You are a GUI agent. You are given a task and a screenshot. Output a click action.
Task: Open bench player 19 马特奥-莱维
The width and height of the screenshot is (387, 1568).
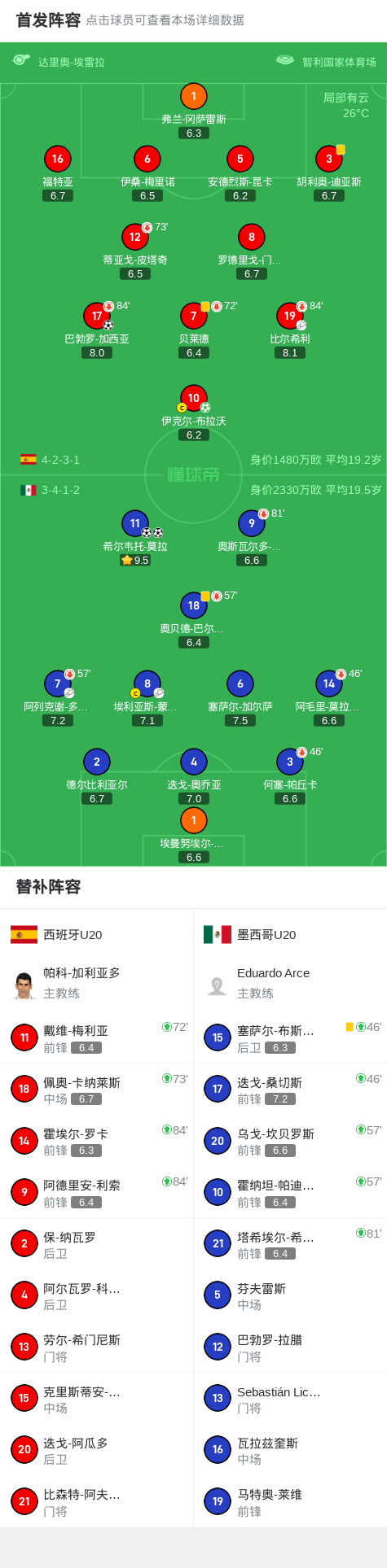(x=218, y=1501)
